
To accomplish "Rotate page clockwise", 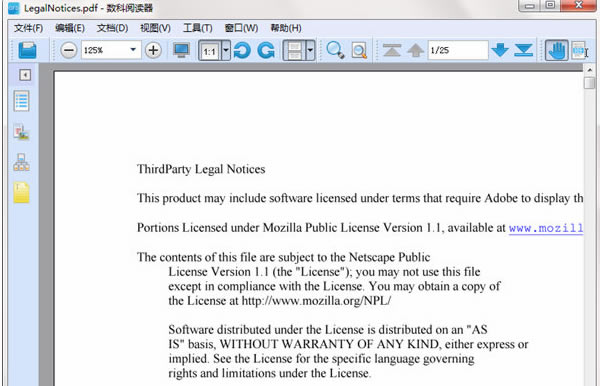I will [x=266, y=50].
